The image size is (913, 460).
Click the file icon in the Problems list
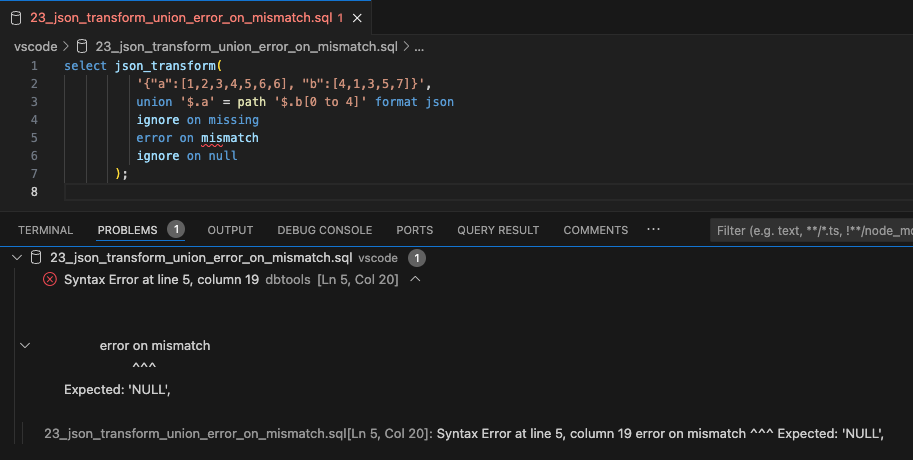pos(37,258)
